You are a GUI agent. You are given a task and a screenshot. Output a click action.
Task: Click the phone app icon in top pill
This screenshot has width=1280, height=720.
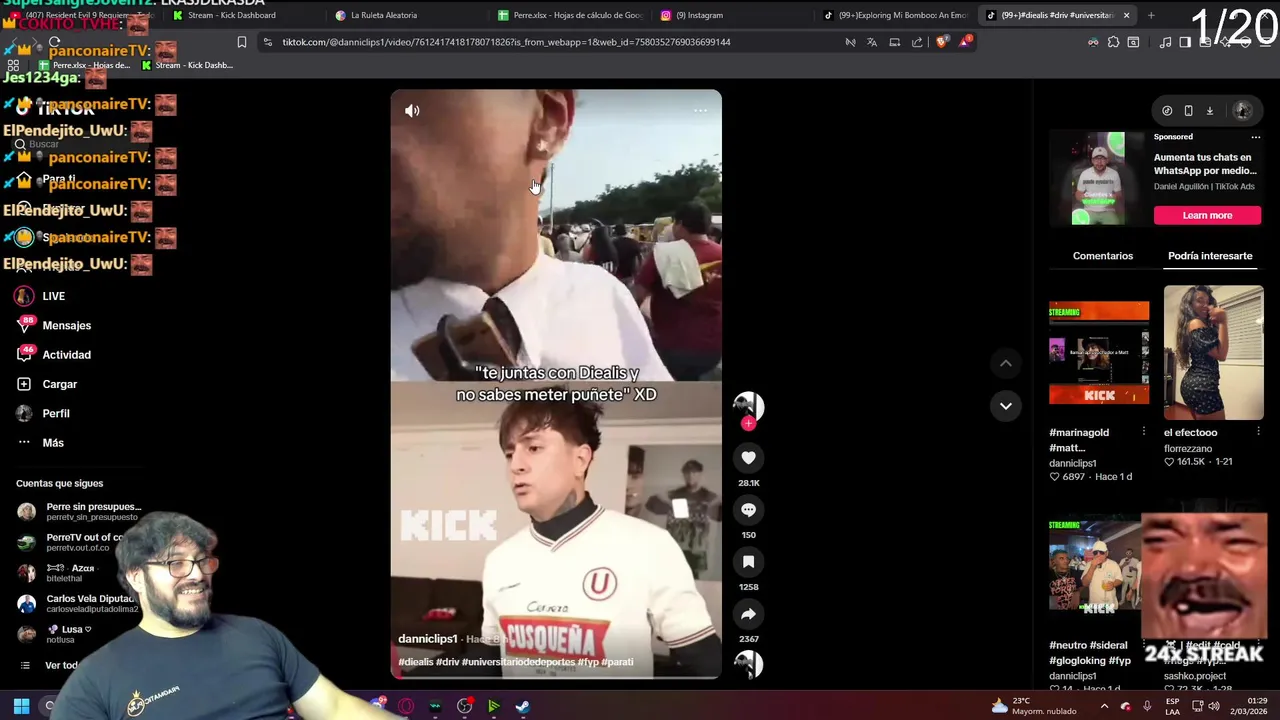pos(1188,111)
